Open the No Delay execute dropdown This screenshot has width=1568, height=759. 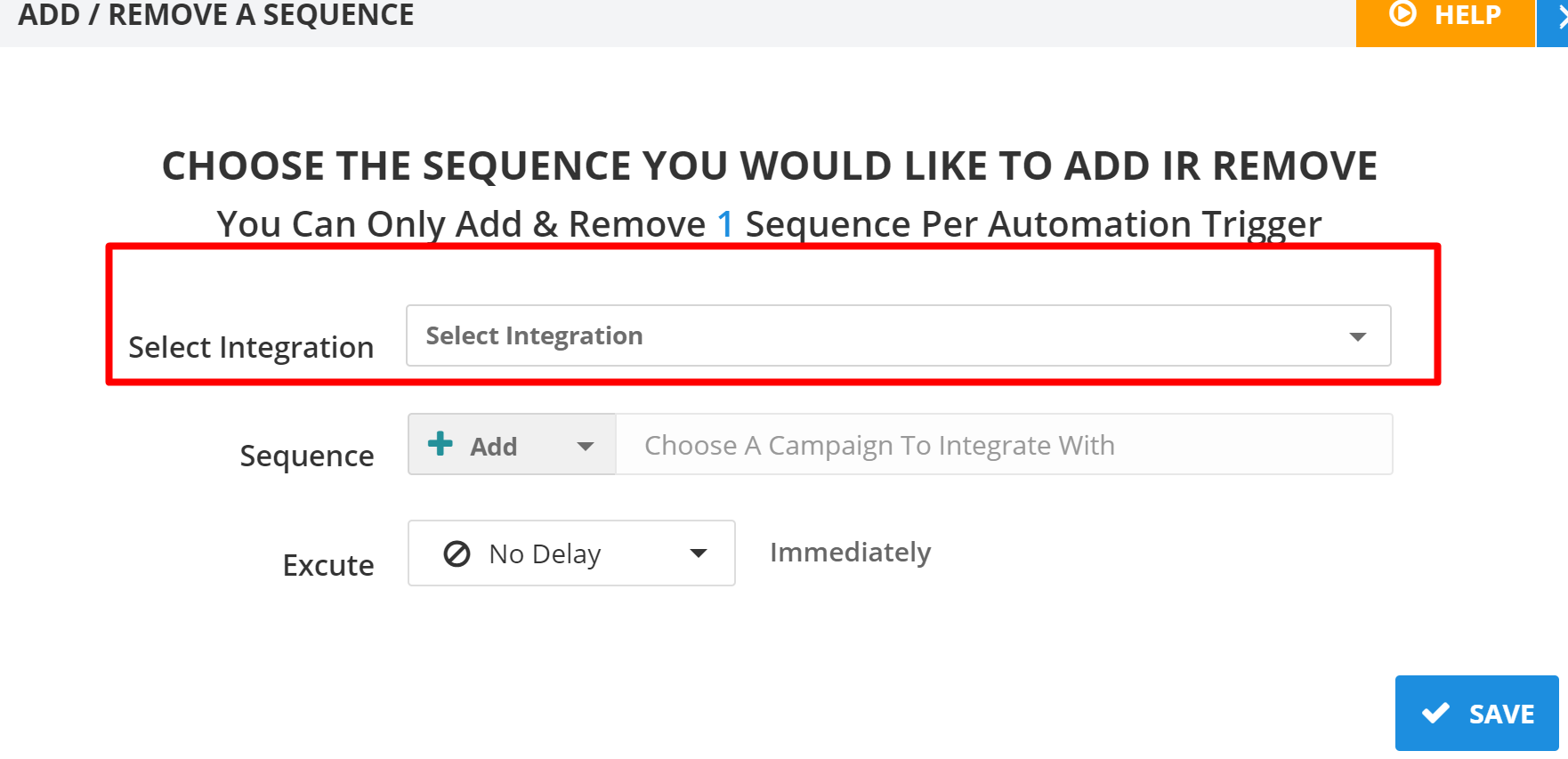pyautogui.click(x=570, y=553)
